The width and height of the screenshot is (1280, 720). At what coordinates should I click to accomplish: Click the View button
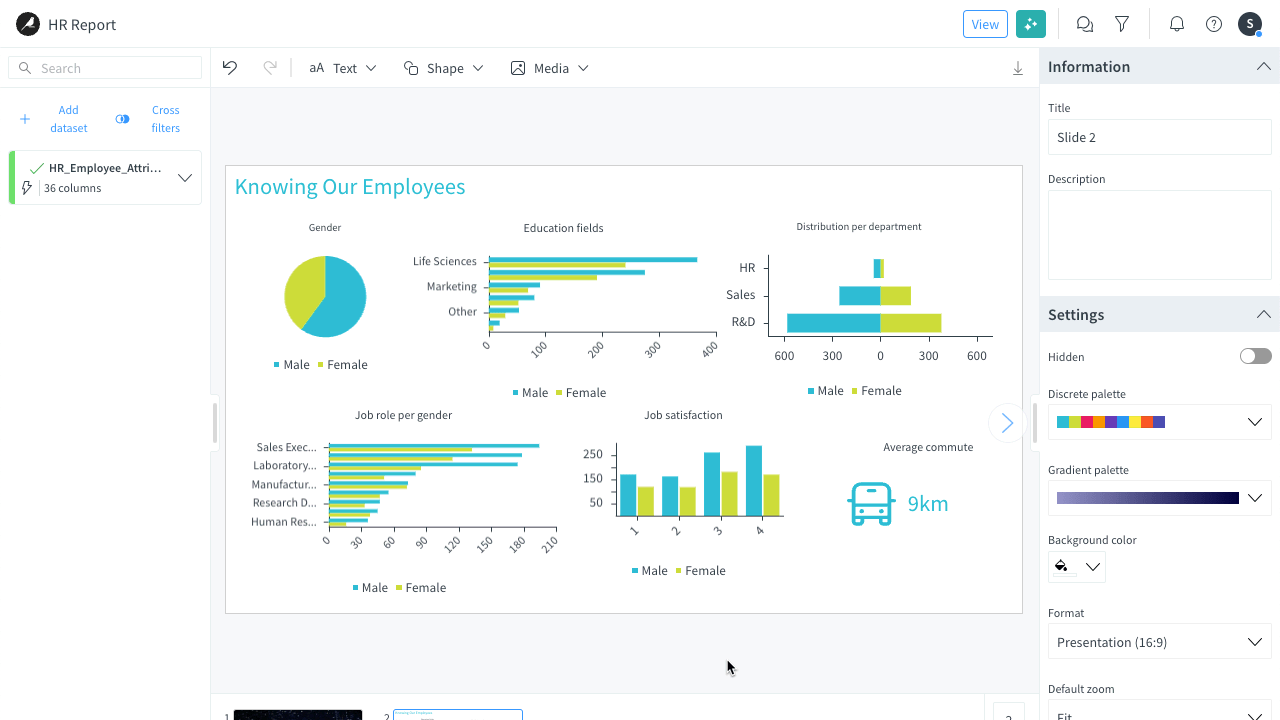click(985, 24)
